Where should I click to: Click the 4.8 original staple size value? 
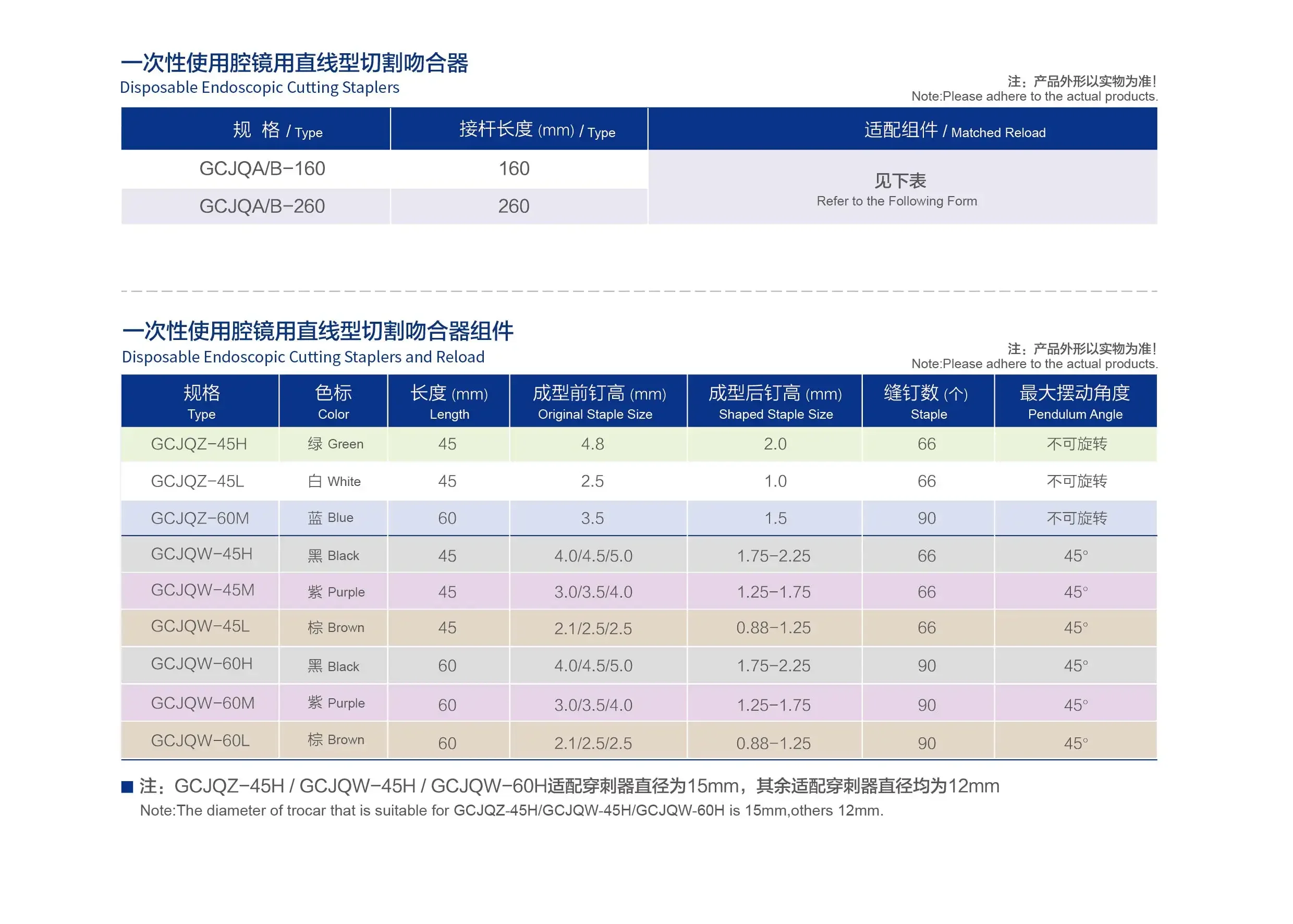pos(592,444)
